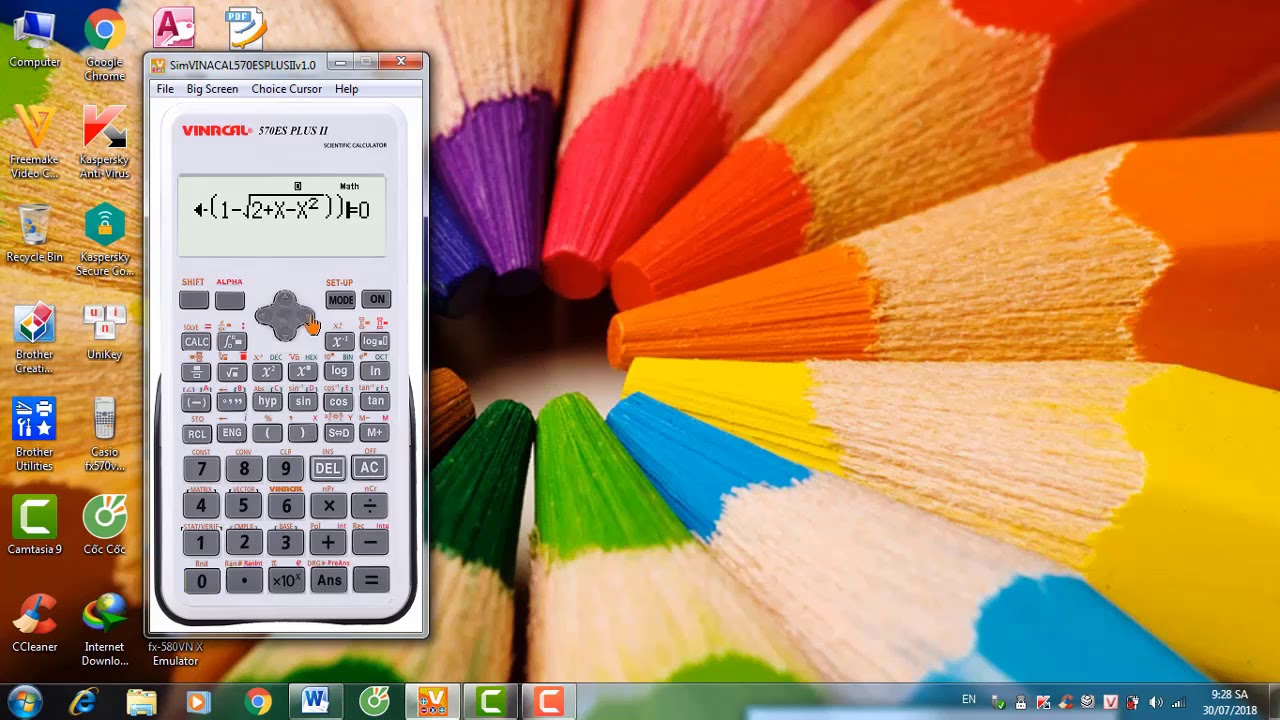Select the UniKey desktop icon
The width and height of the screenshot is (1280, 720).
point(104,331)
